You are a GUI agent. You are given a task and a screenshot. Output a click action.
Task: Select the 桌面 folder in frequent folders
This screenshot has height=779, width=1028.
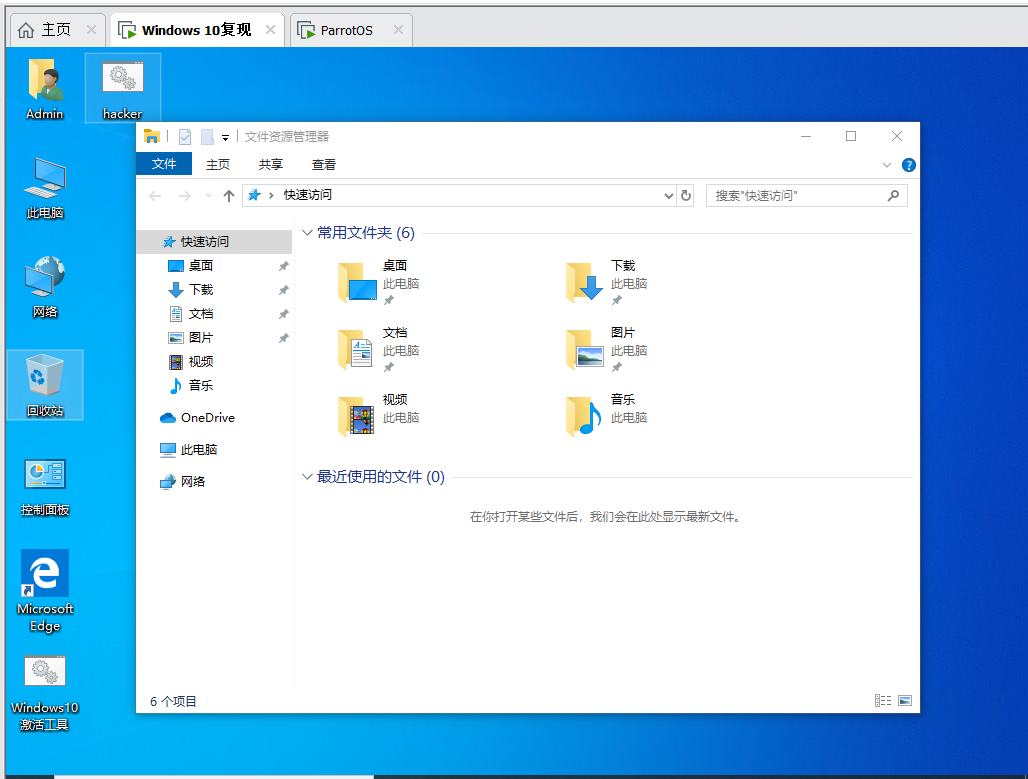pyautogui.click(x=380, y=282)
